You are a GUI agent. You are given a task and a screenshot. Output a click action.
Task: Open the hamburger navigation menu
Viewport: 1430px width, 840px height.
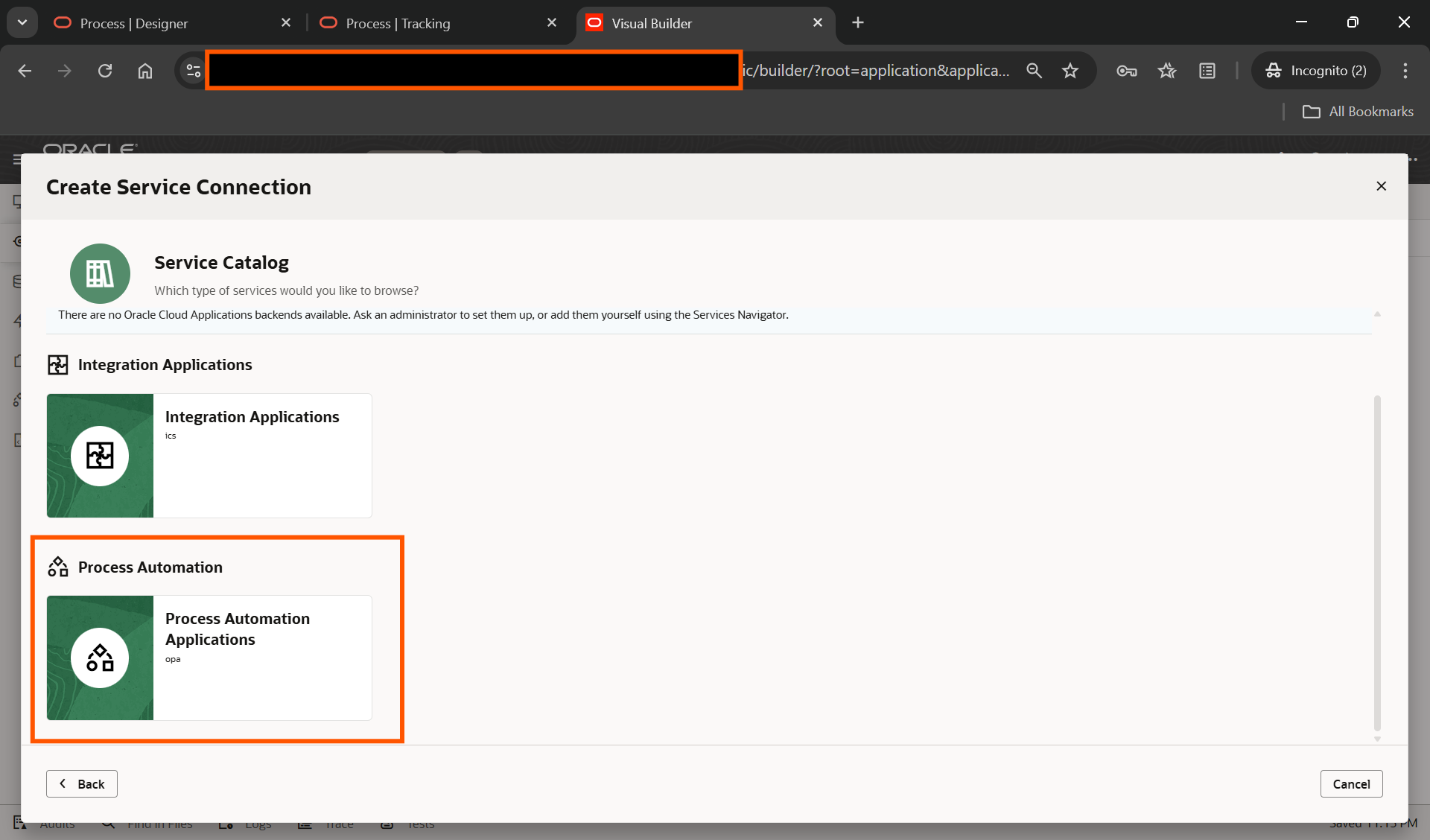tap(16, 159)
